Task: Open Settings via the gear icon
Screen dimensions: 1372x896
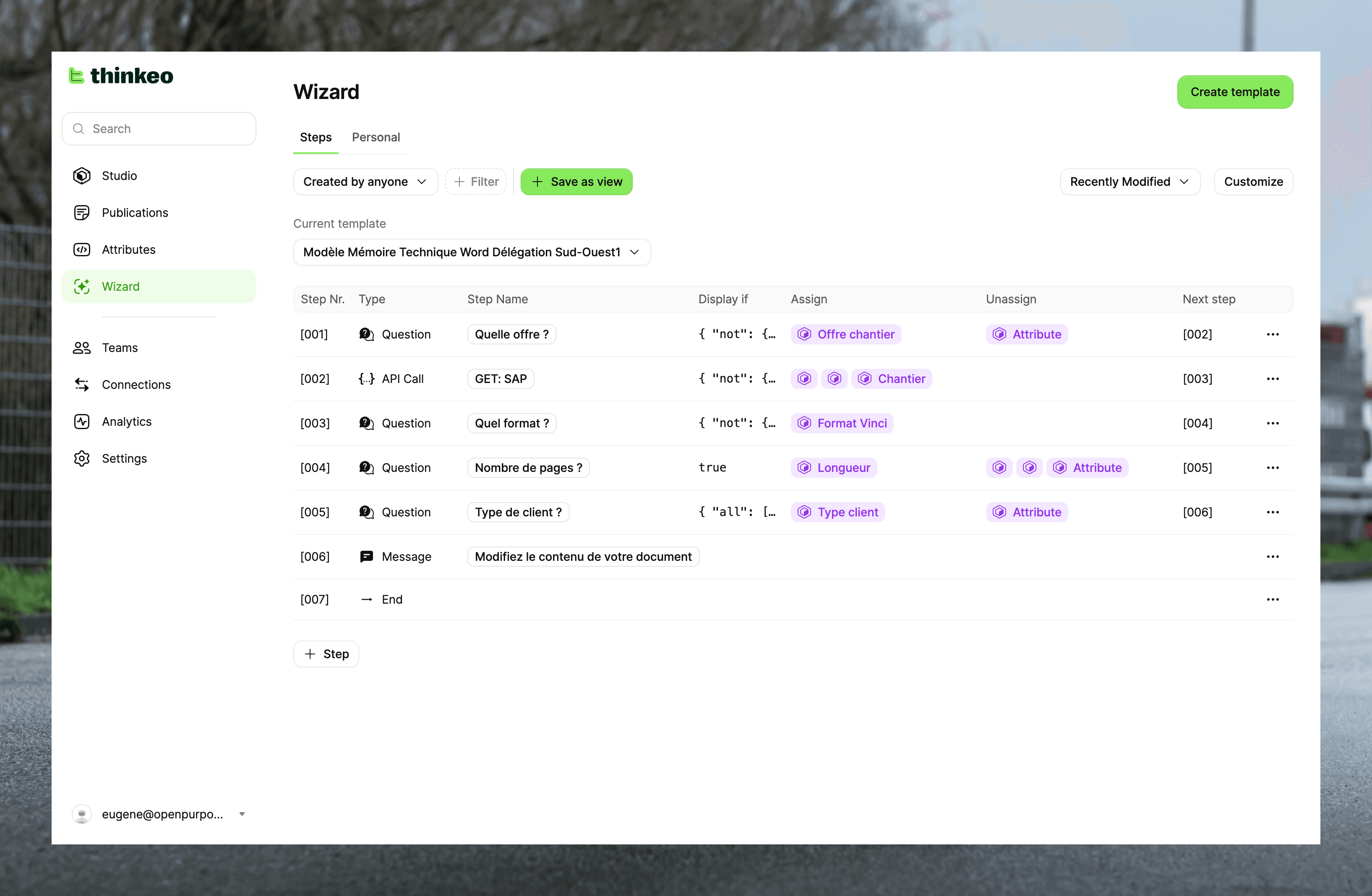Action: 82,458
